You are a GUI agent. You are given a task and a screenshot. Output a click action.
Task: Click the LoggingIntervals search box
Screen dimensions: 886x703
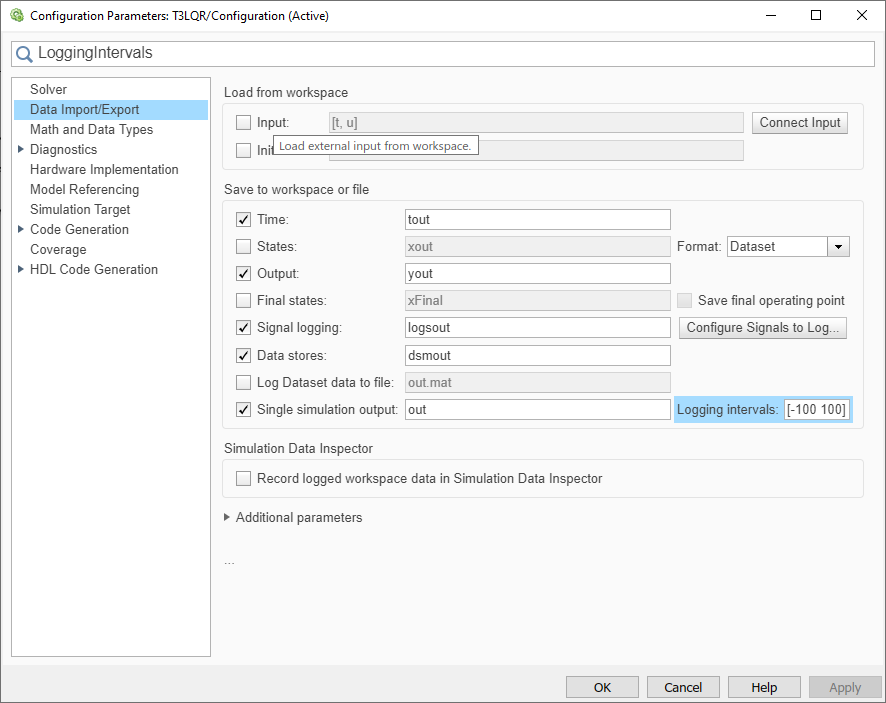click(x=450, y=53)
